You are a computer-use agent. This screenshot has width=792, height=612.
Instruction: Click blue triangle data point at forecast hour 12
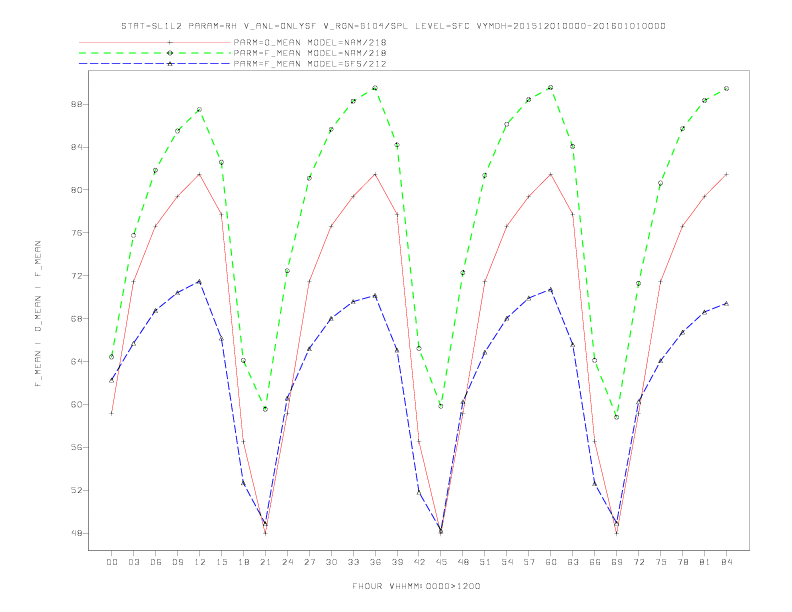pyautogui.click(x=199, y=281)
